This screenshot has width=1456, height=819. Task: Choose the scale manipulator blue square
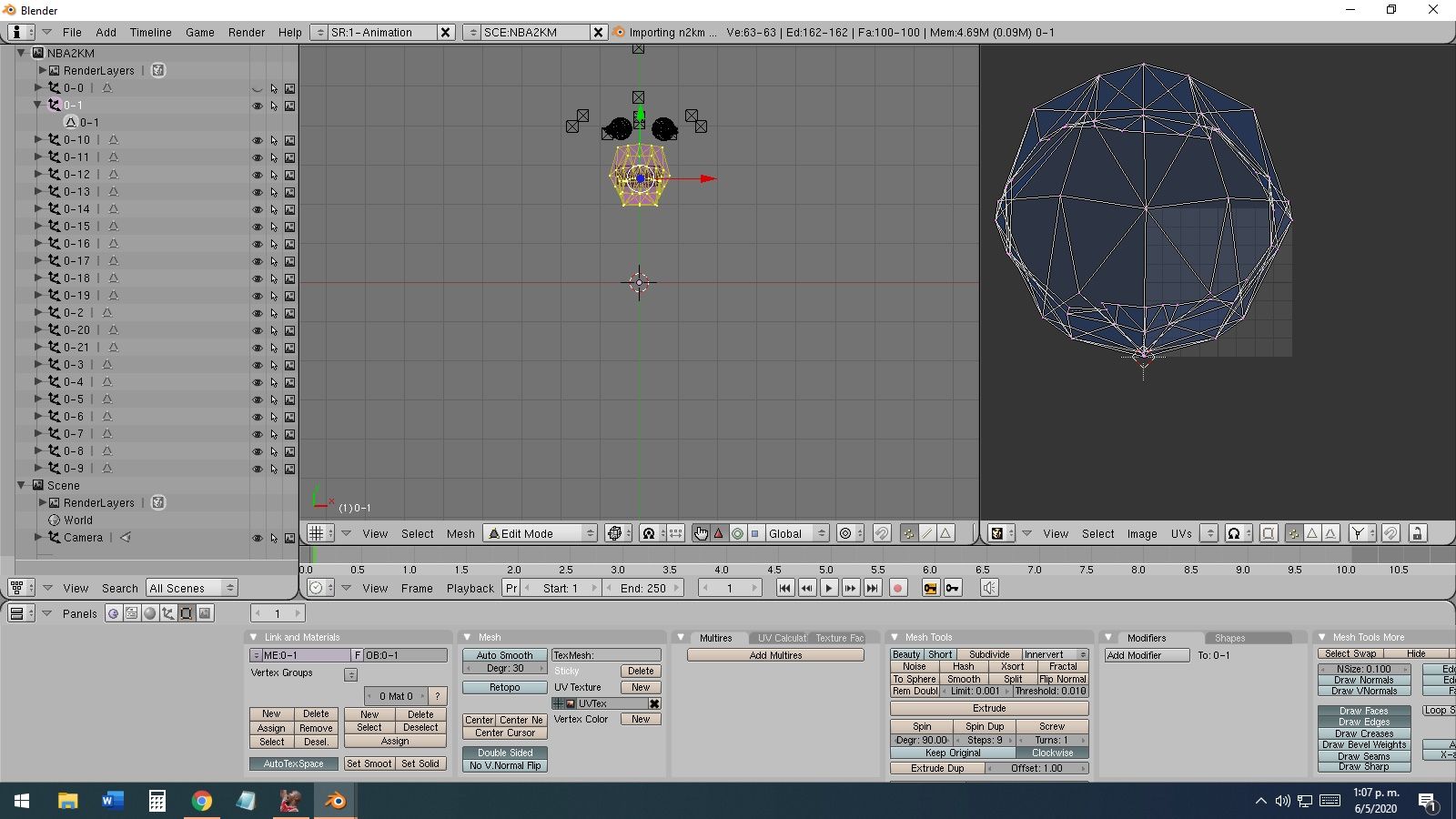point(755,533)
